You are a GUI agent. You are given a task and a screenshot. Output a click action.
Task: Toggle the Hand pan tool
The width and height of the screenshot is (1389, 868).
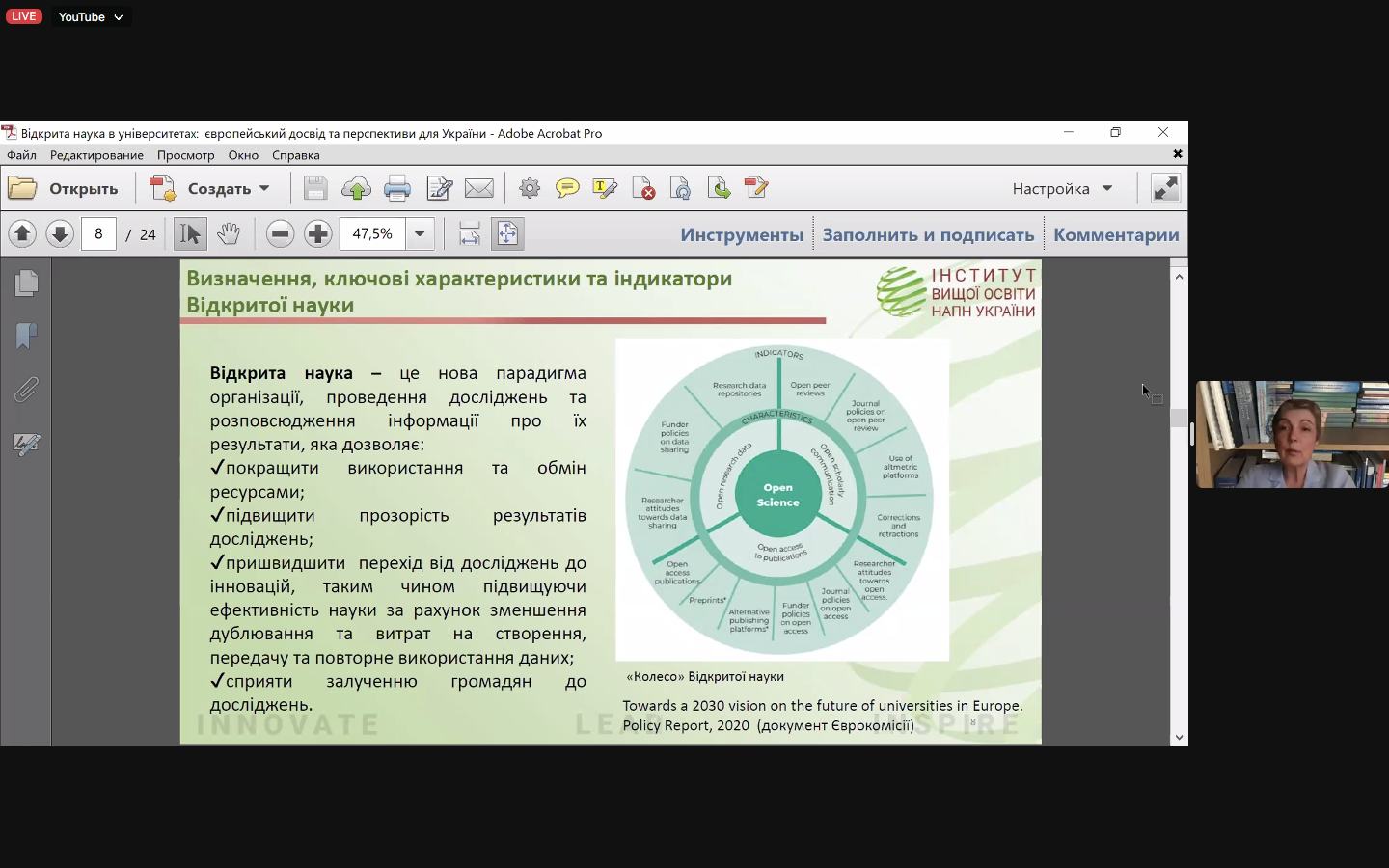click(229, 234)
